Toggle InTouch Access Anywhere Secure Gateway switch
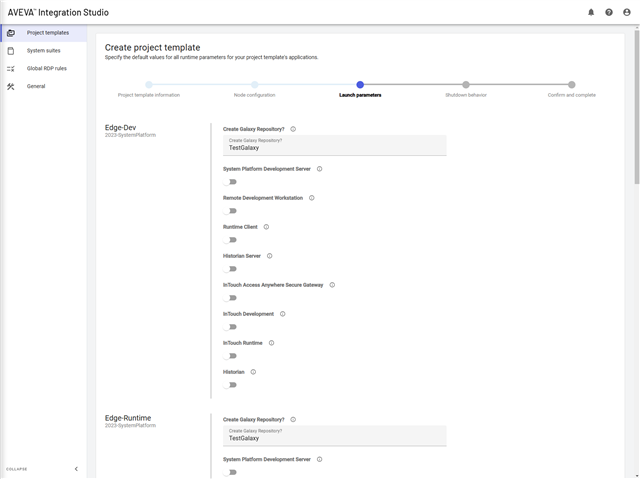The height and width of the screenshot is (479, 640). [230, 298]
